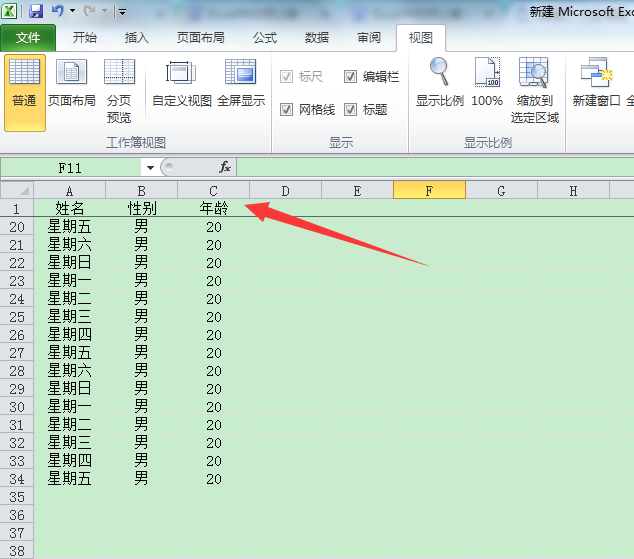Expand the Name Box dropdown arrow
Viewport: 634px width, 559px height.
tap(150, 167)
